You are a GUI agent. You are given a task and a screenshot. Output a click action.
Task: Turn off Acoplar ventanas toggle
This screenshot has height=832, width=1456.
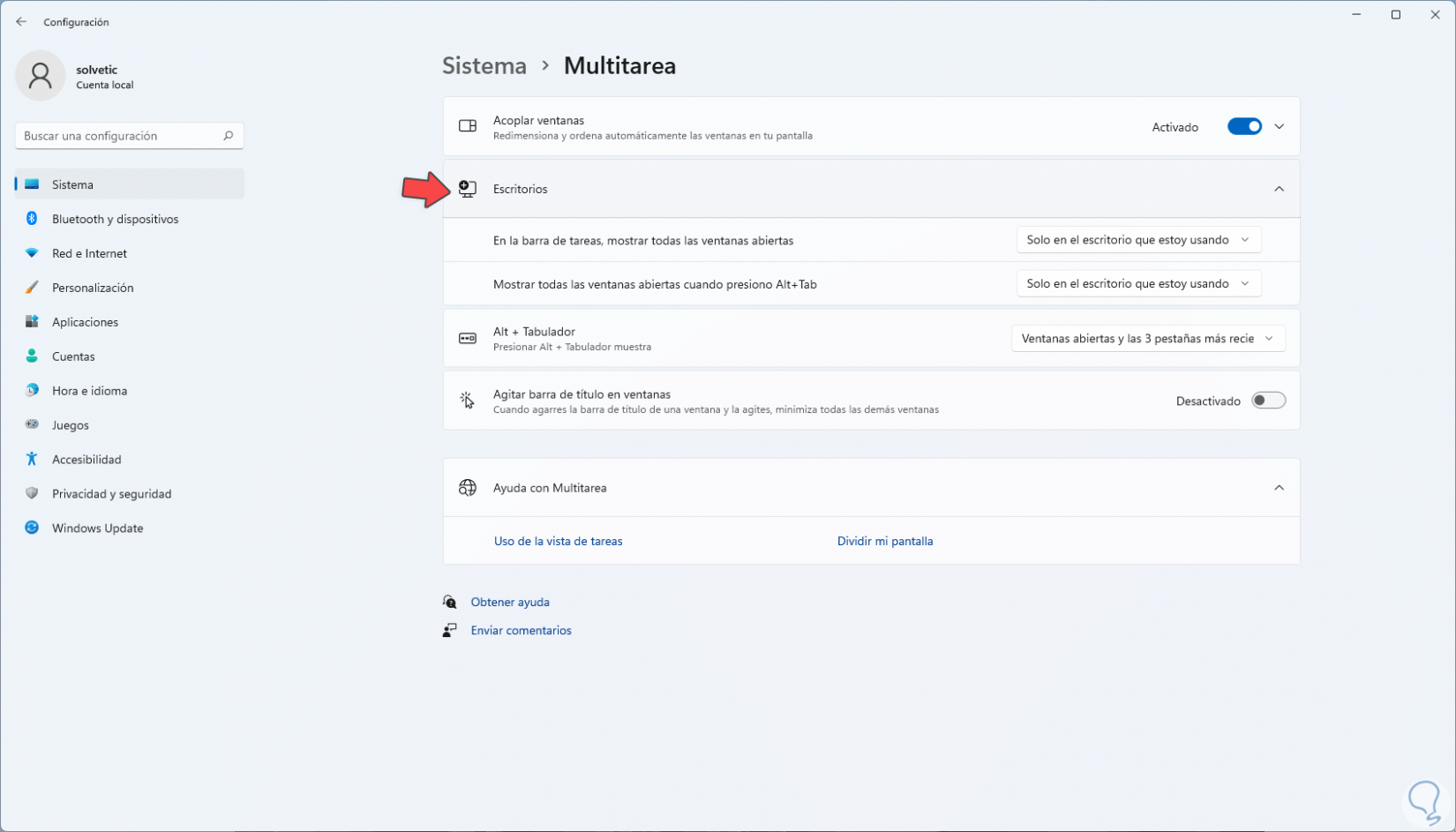point(1244,127)
